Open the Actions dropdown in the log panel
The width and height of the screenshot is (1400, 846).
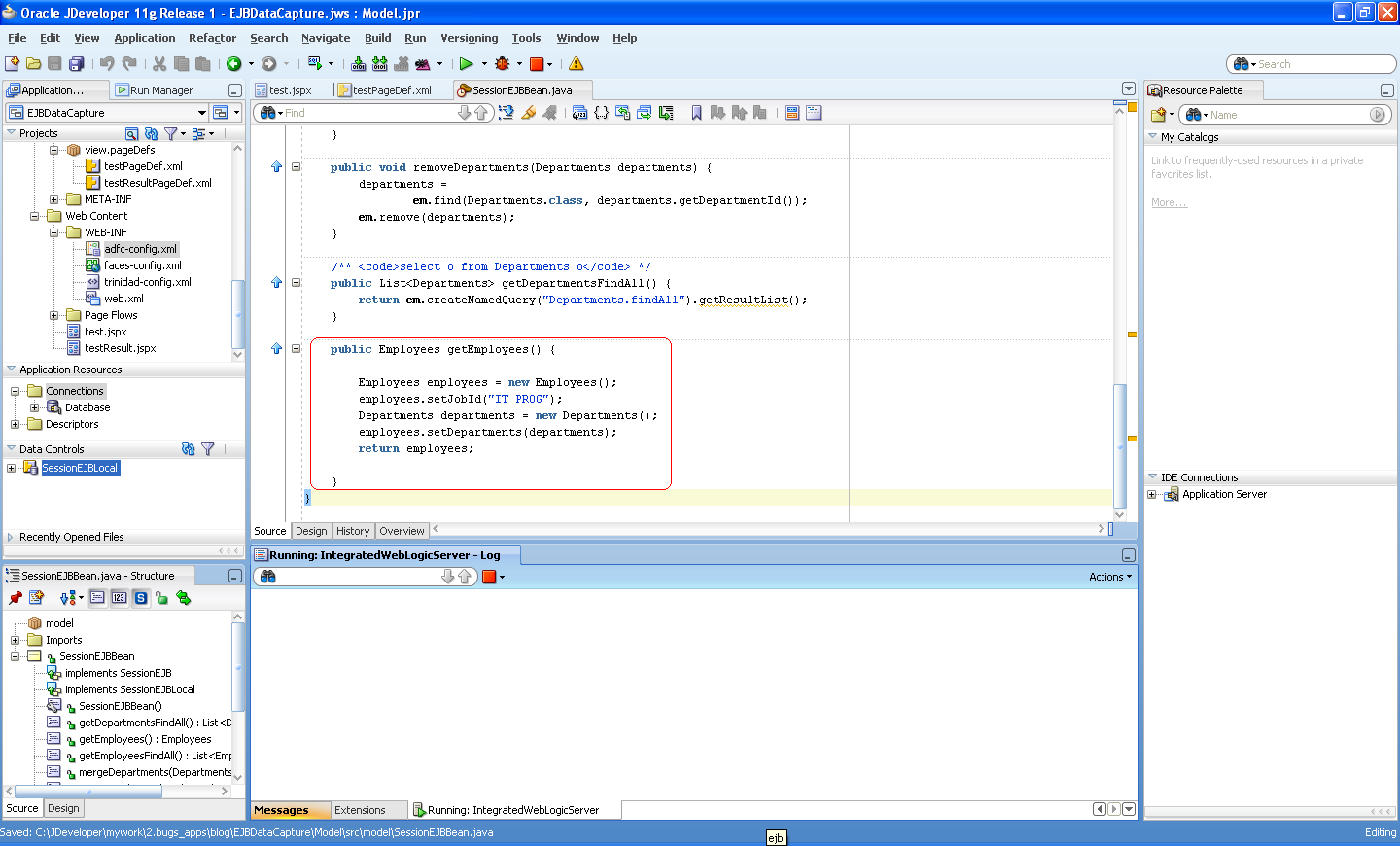tap(1109, 576)
